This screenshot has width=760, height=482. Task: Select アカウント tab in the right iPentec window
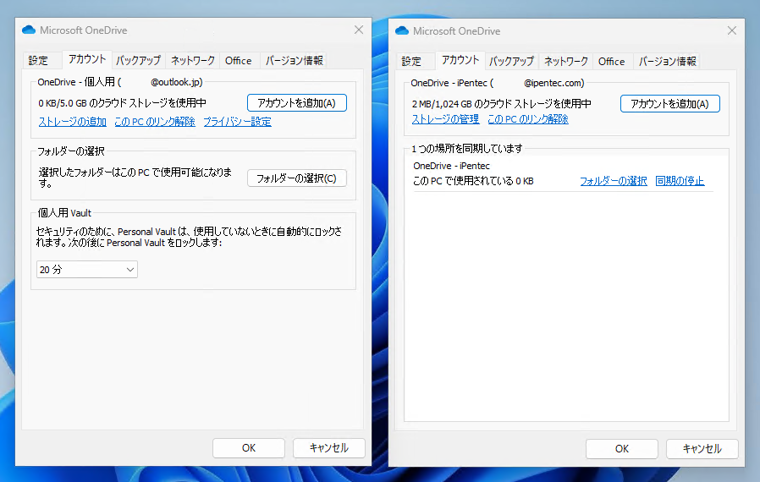[460, 61]
